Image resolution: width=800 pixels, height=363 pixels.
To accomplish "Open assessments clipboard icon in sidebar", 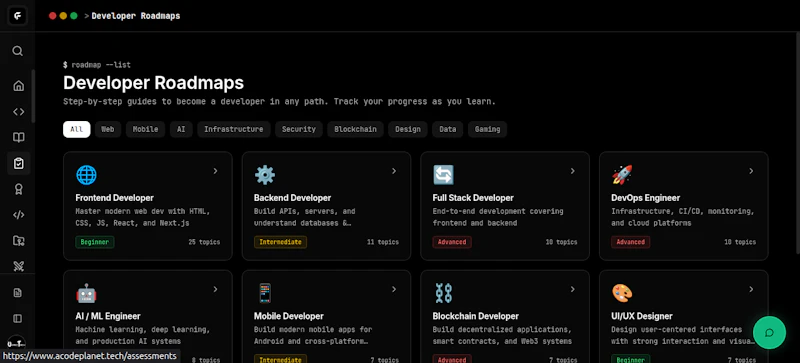I will coord(18,163).
